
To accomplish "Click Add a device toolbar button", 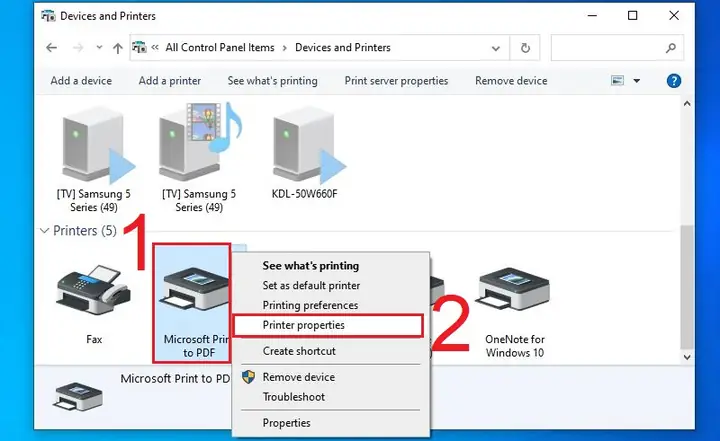I will click(x=81, y=81).
